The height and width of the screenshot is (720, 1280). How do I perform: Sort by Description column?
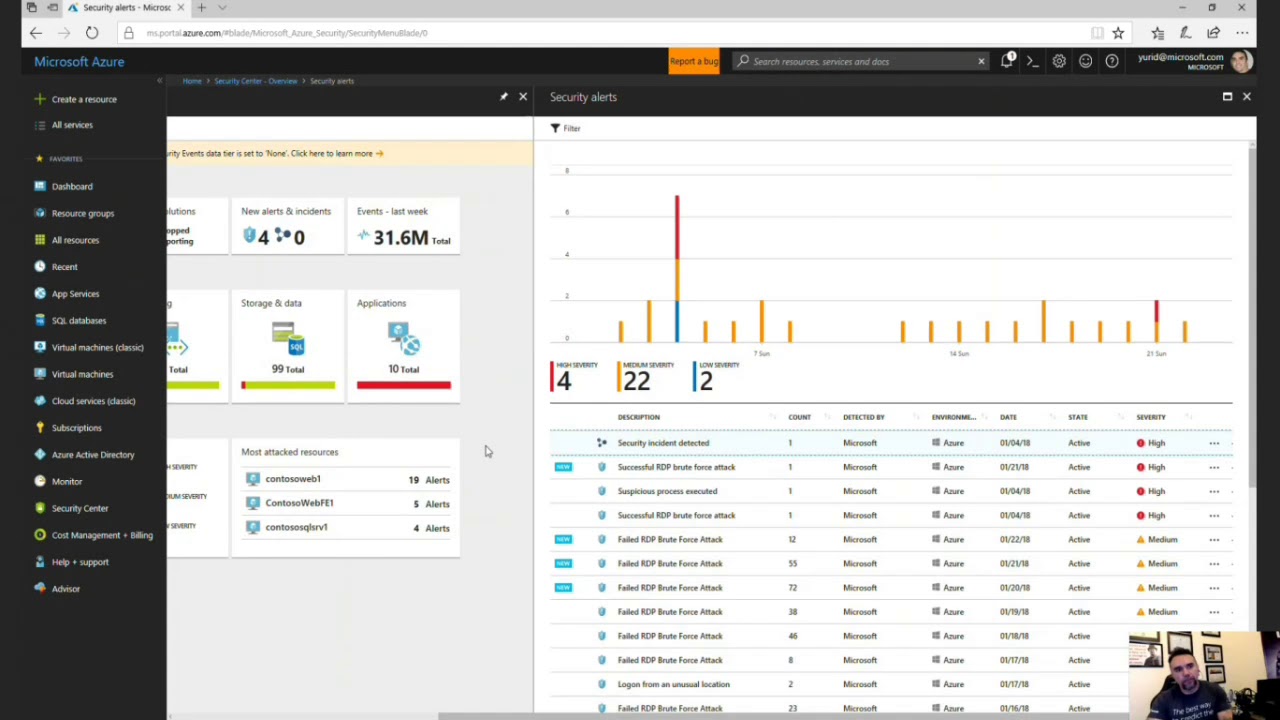click(x=638, y=417)
